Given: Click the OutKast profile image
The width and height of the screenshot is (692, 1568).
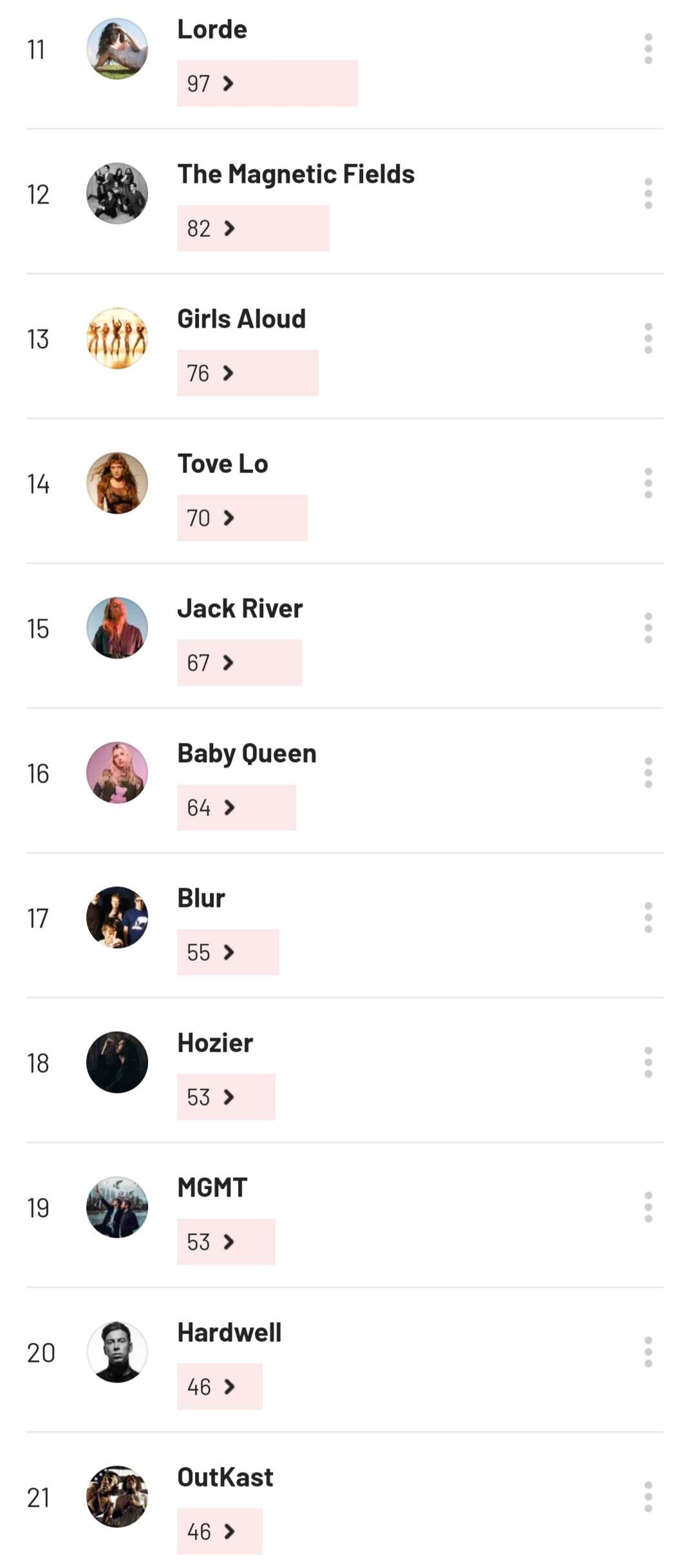Looking at the screenshot, I should click(x=117, y=1497).
